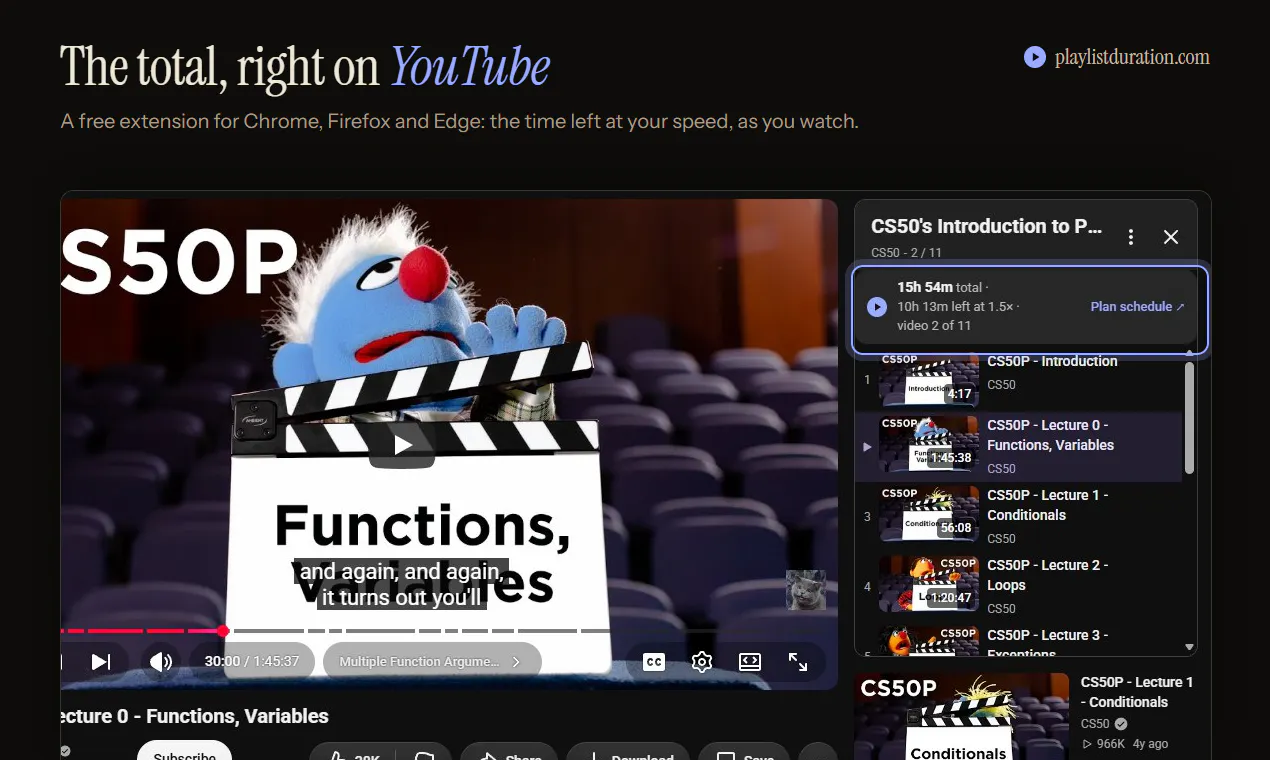Screen dimensions: 1270x760
Task: Open the Lecture 1 Conditionals thumbnail in playlist panel
Action: click(x=929, y=514)
